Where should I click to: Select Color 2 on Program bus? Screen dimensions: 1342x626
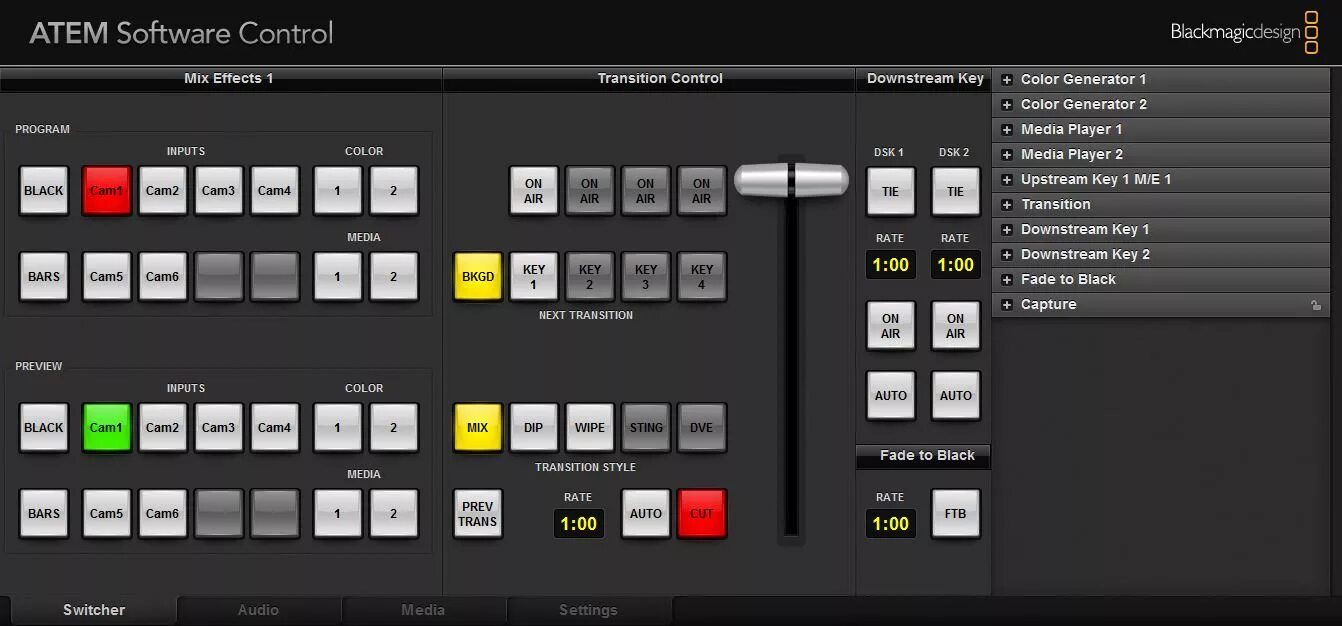[x=393, y=190]
